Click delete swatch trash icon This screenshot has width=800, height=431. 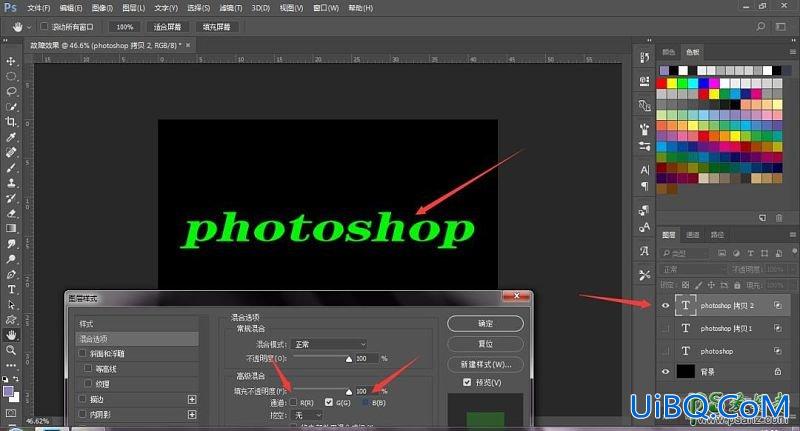779,218
